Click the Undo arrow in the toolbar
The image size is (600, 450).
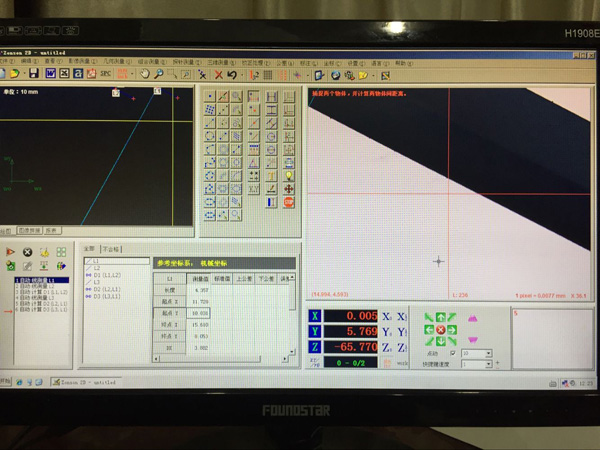tap(232, 74)
